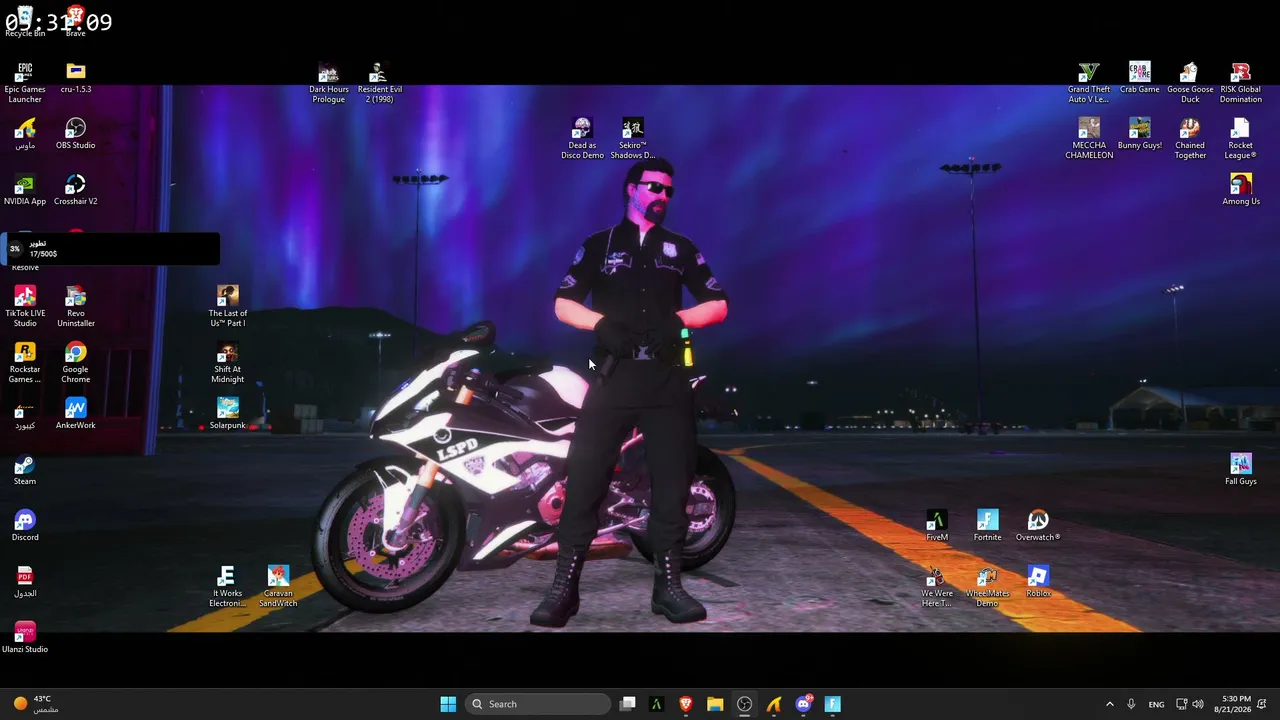This screenshot has width=1280, height=720.
Task: Open the Recycle Bin desktop icon
Action: (25, 21)
